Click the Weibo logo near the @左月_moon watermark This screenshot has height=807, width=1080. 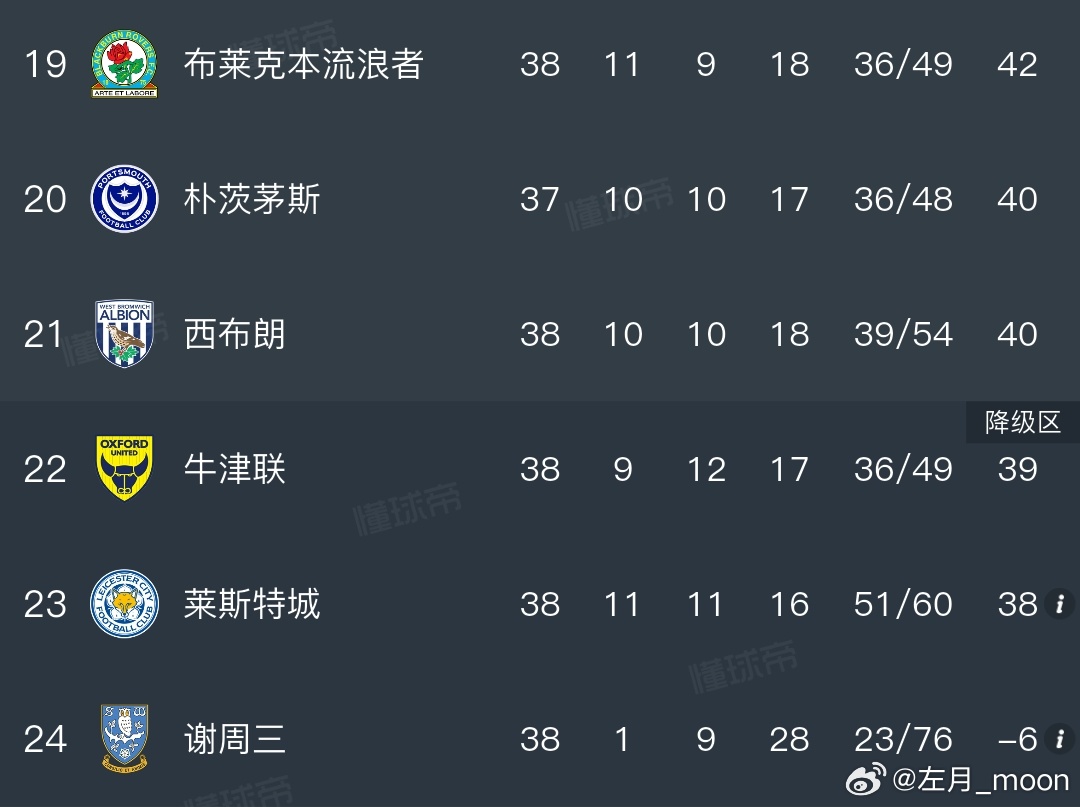[x=866, y=780]
